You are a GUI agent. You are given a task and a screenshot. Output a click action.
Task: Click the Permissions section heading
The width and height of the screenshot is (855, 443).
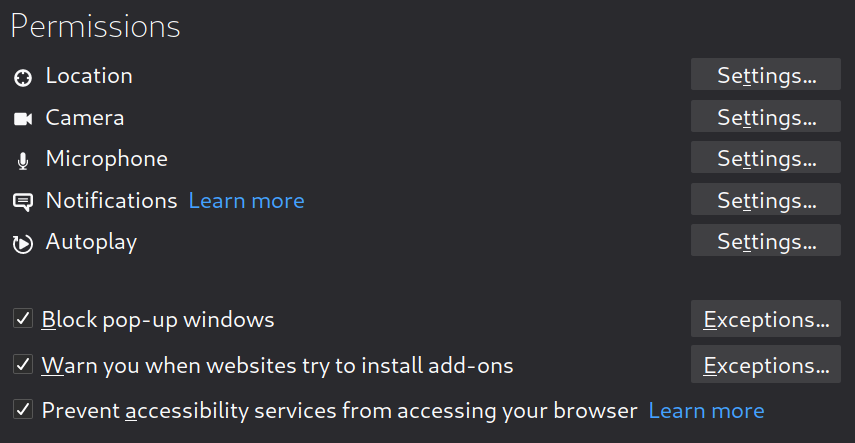(x=95, y=27)
